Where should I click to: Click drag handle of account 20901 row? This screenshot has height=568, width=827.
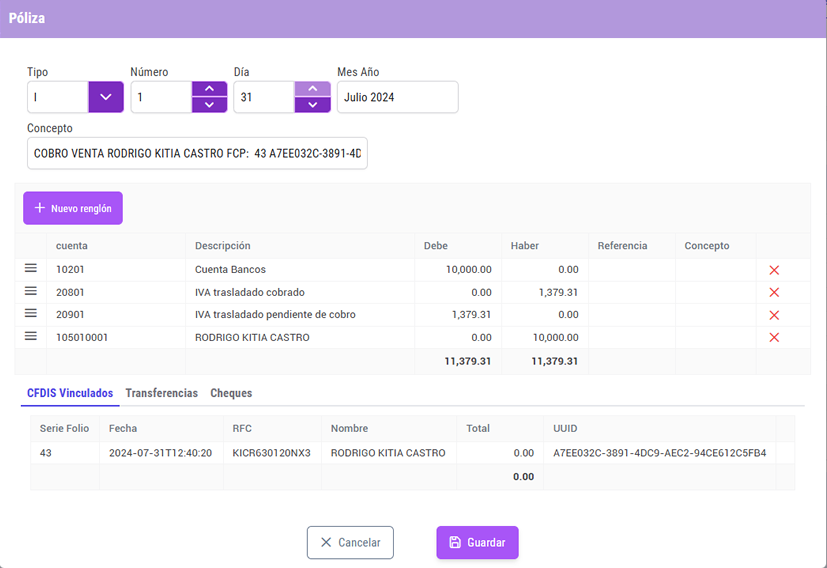31,314
